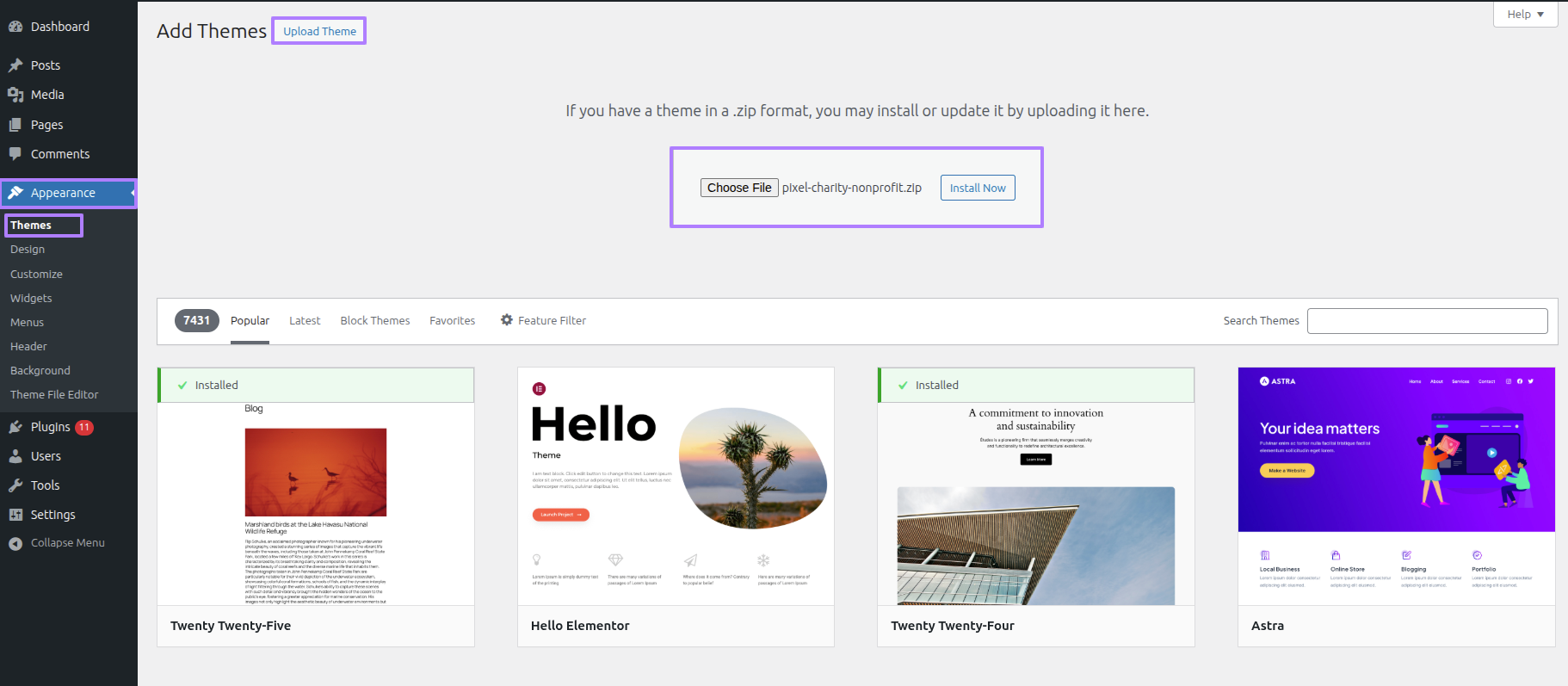Open the Favorites tab
Image resolution: width=1568 pixels, height=686 pixels.
coord(453,321)
